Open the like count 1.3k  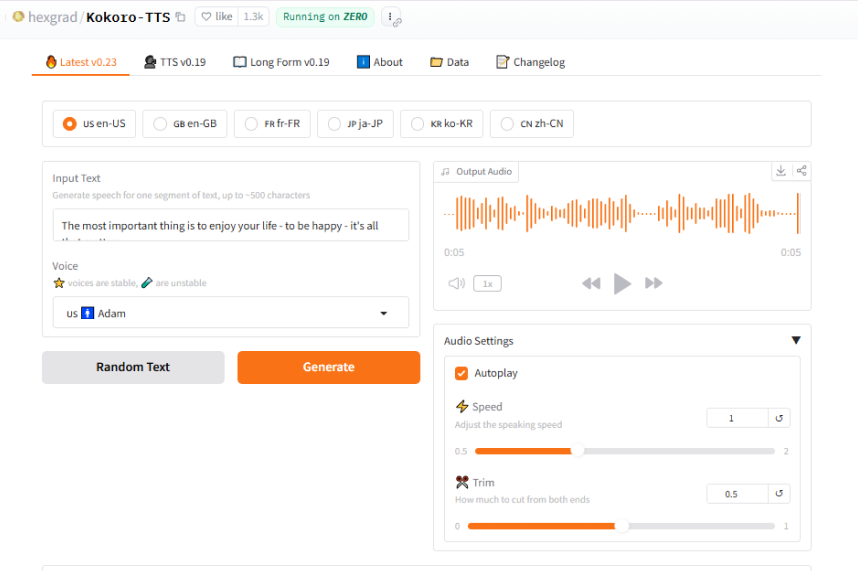(253, 16)
